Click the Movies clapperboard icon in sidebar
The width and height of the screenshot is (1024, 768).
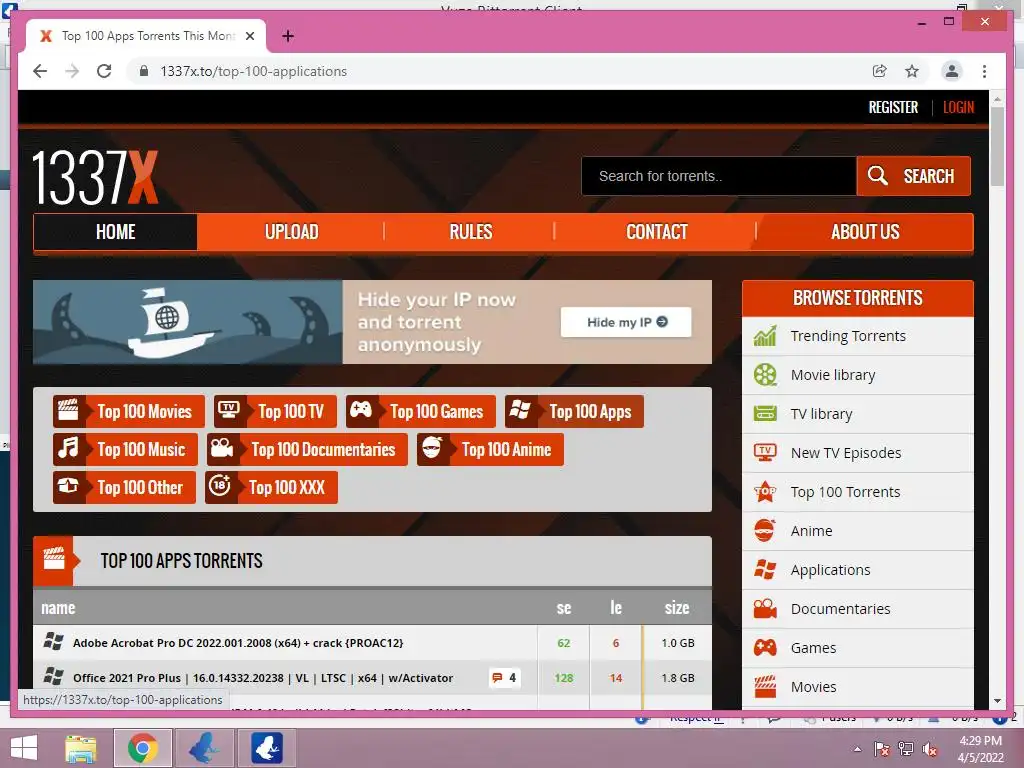pyautogui.click(x=765, y=686)
